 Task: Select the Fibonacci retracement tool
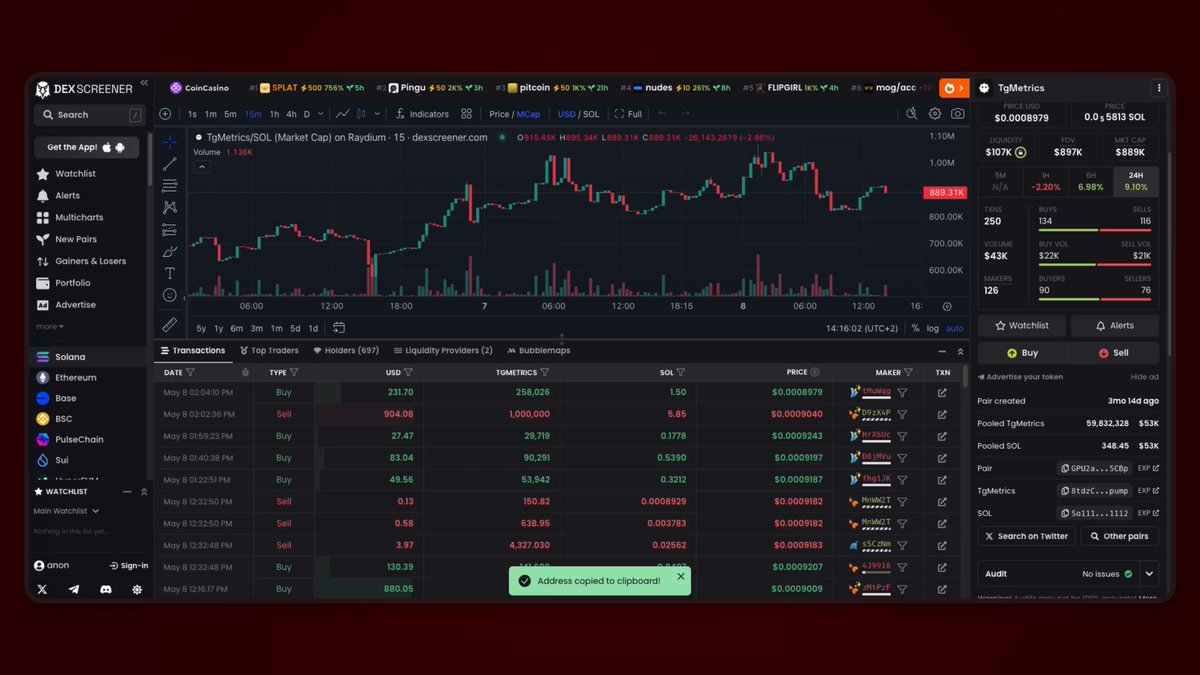[170, 185]
